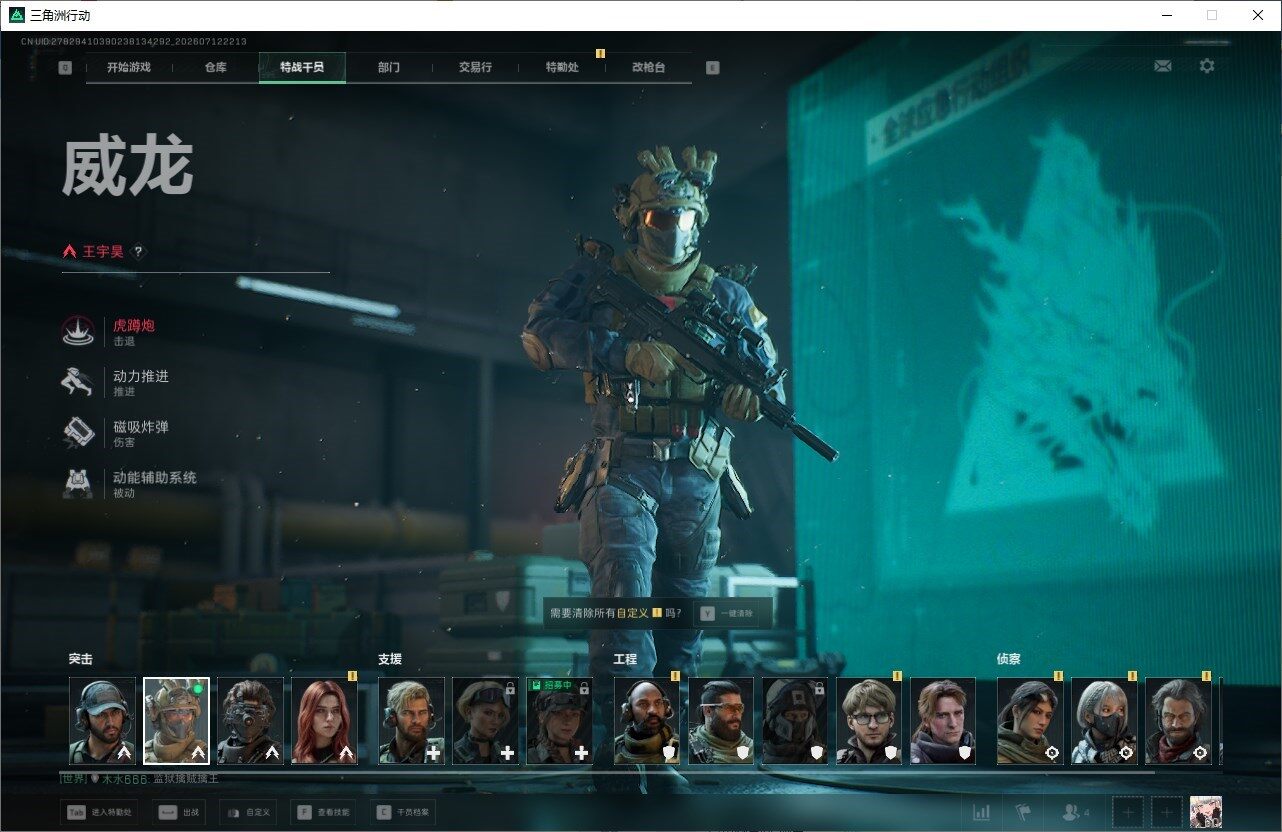Open the bar chart statistics icon
The height and width of the screenshot is (832, 1282).
pyautogui.click(x=982, y=812)
